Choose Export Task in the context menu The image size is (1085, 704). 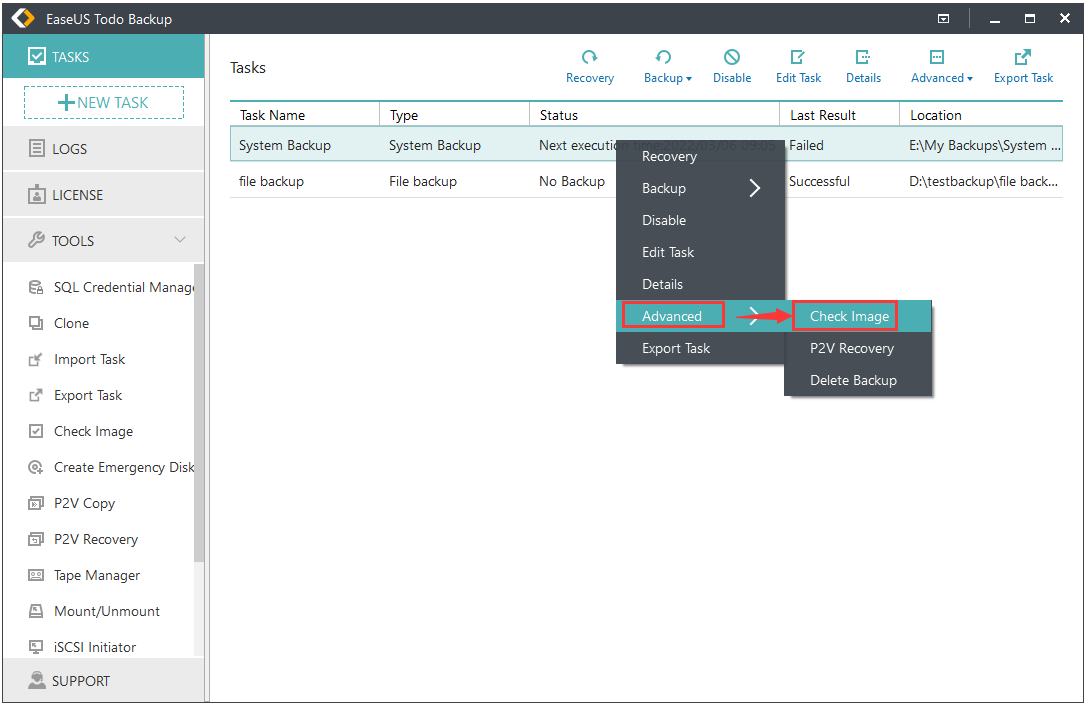[700, 348]
